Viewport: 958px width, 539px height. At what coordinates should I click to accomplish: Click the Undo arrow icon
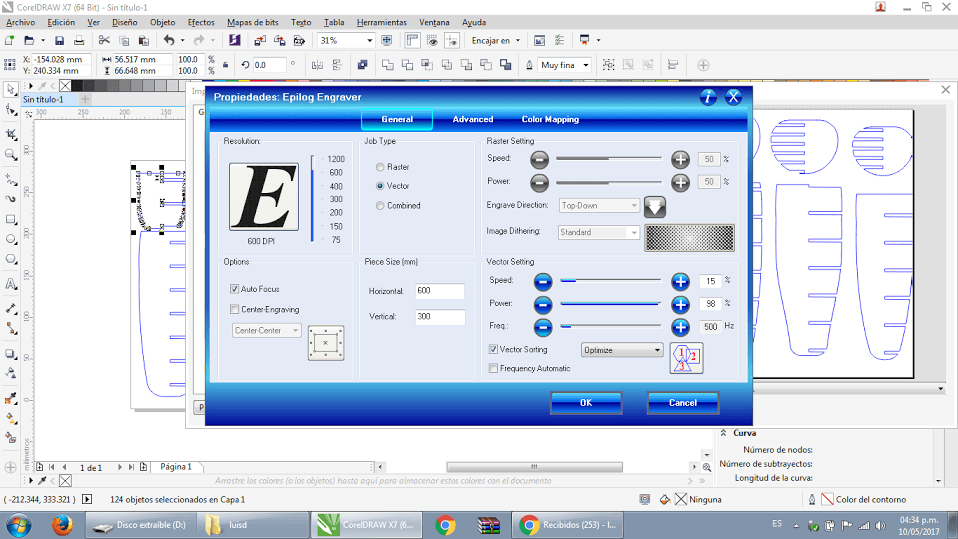169,40
